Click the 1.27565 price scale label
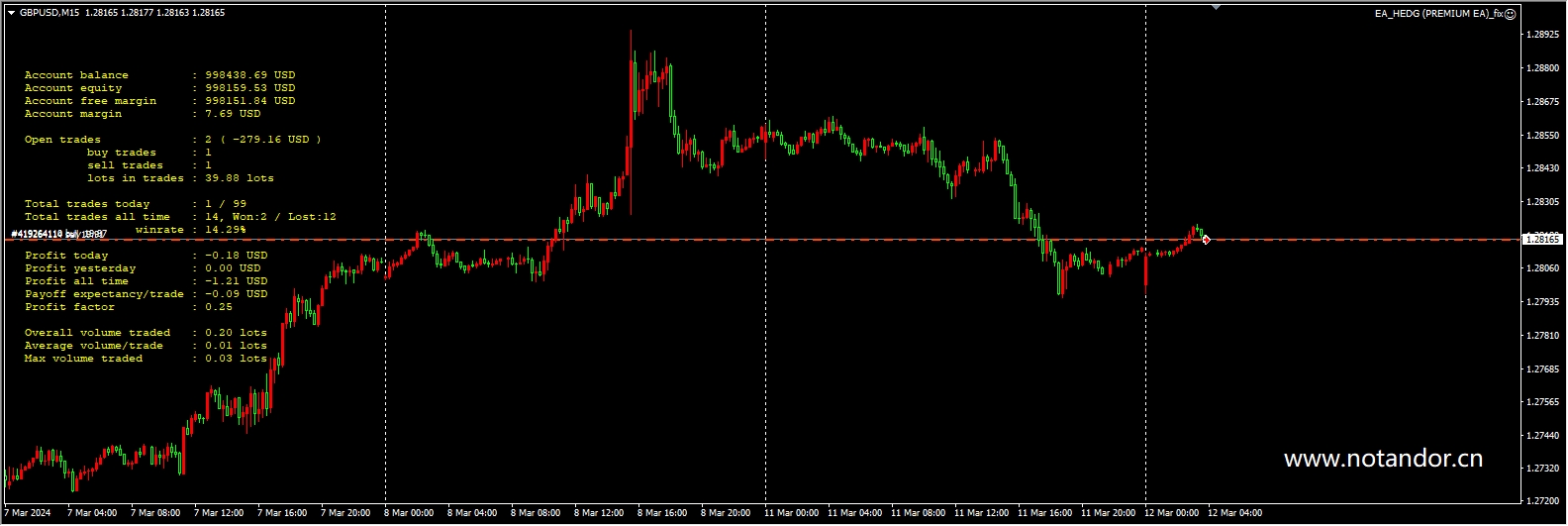The image size is (1568, 526). tap(1542, 402)
